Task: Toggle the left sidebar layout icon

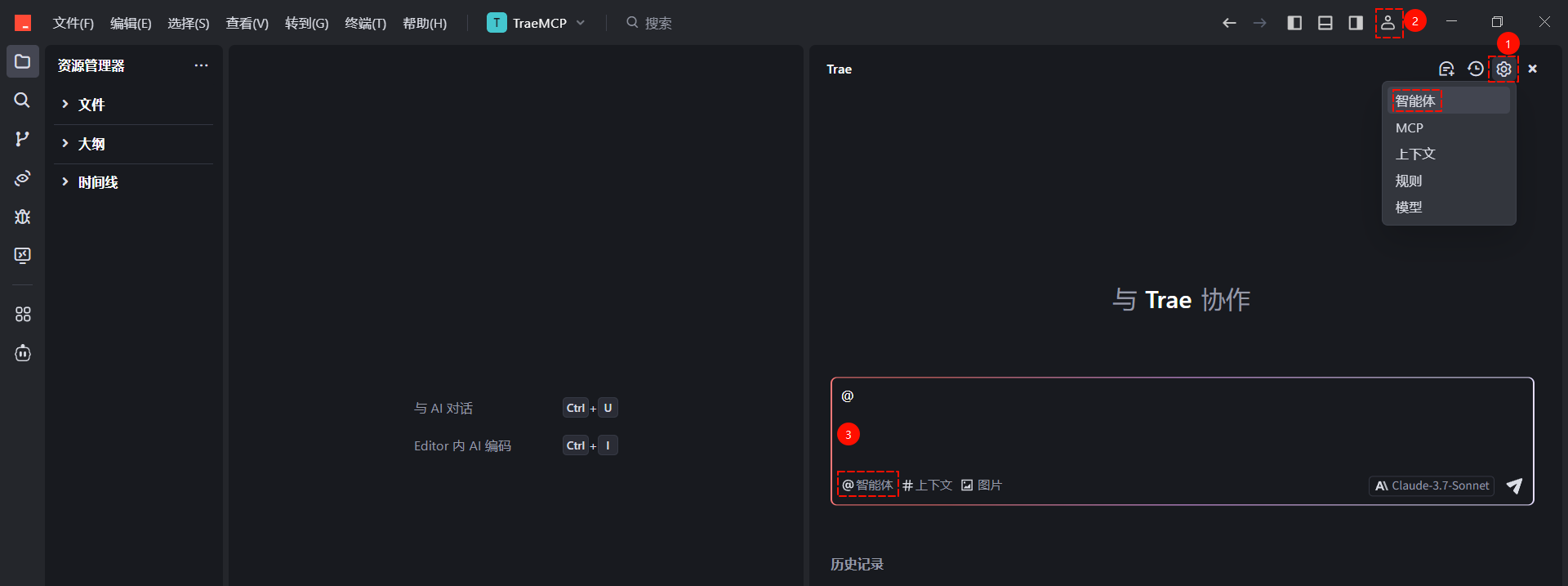Action: pos(1294,23)
